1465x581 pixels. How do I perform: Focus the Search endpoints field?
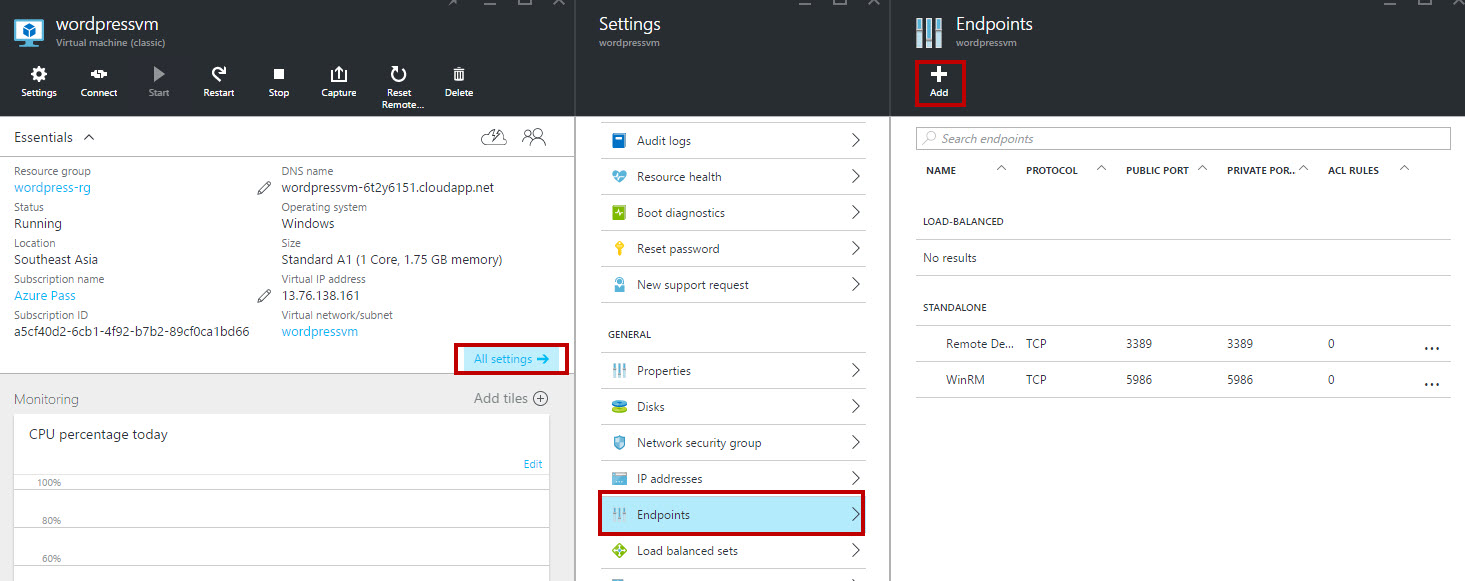pos(1183,139)
